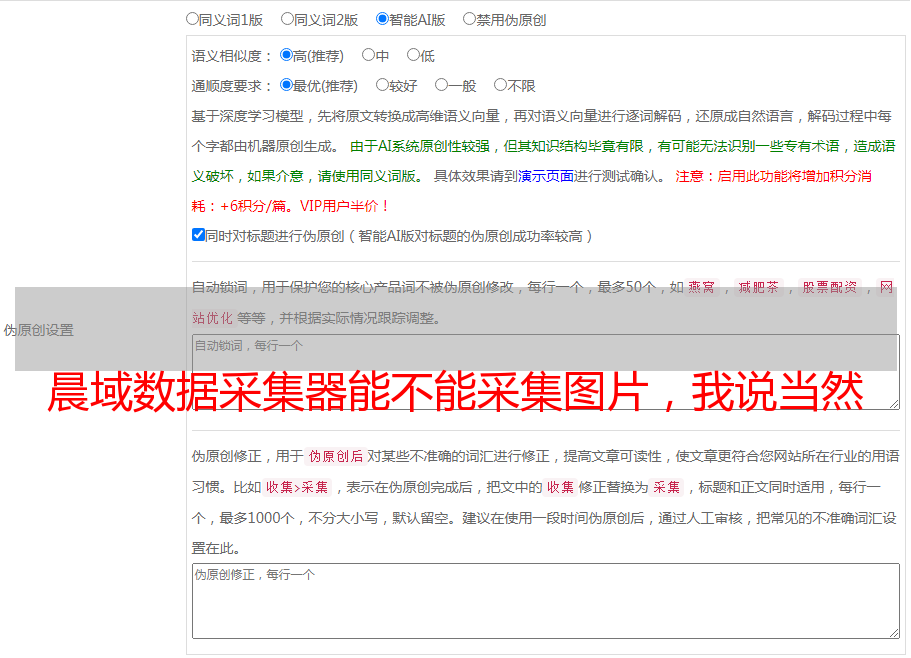Click the 减肥茶 example keyword tag
The image size is (911, 658).
pyautogui.click(x=758, y=288)
